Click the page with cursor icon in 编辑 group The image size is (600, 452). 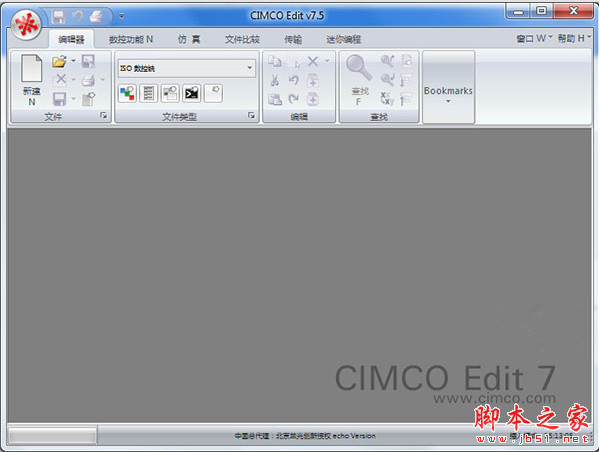[x=293, y=62]
